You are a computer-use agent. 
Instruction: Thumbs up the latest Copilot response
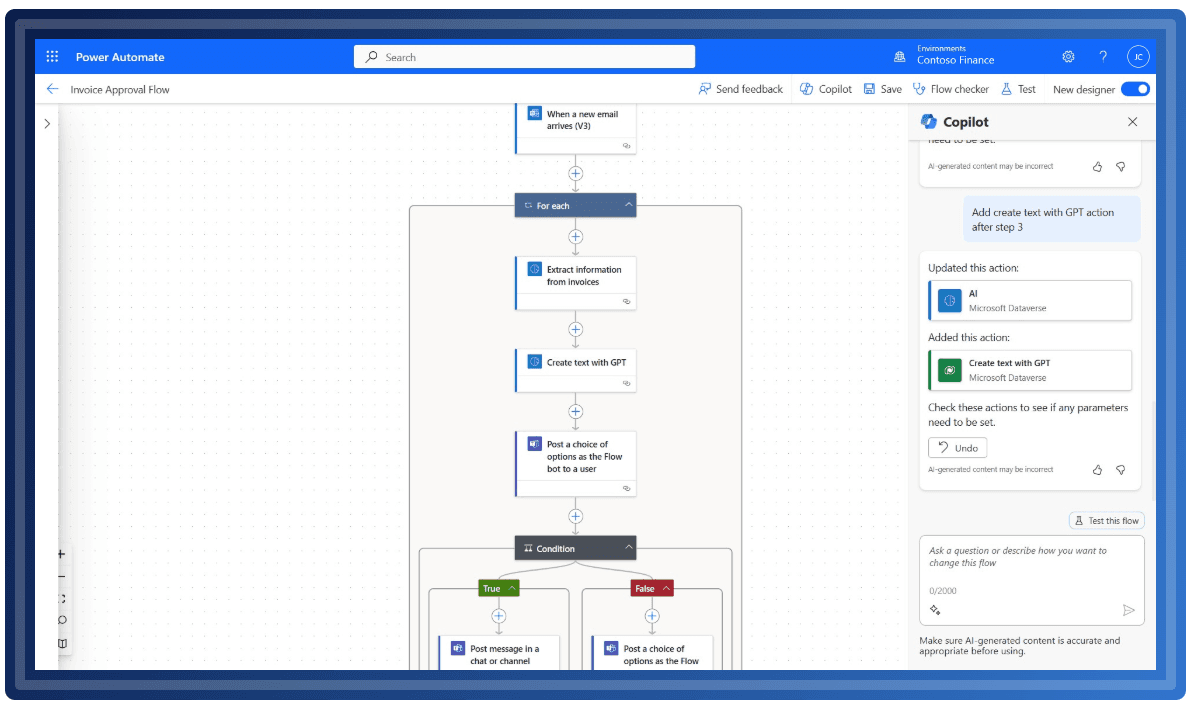click(1097, 470)
